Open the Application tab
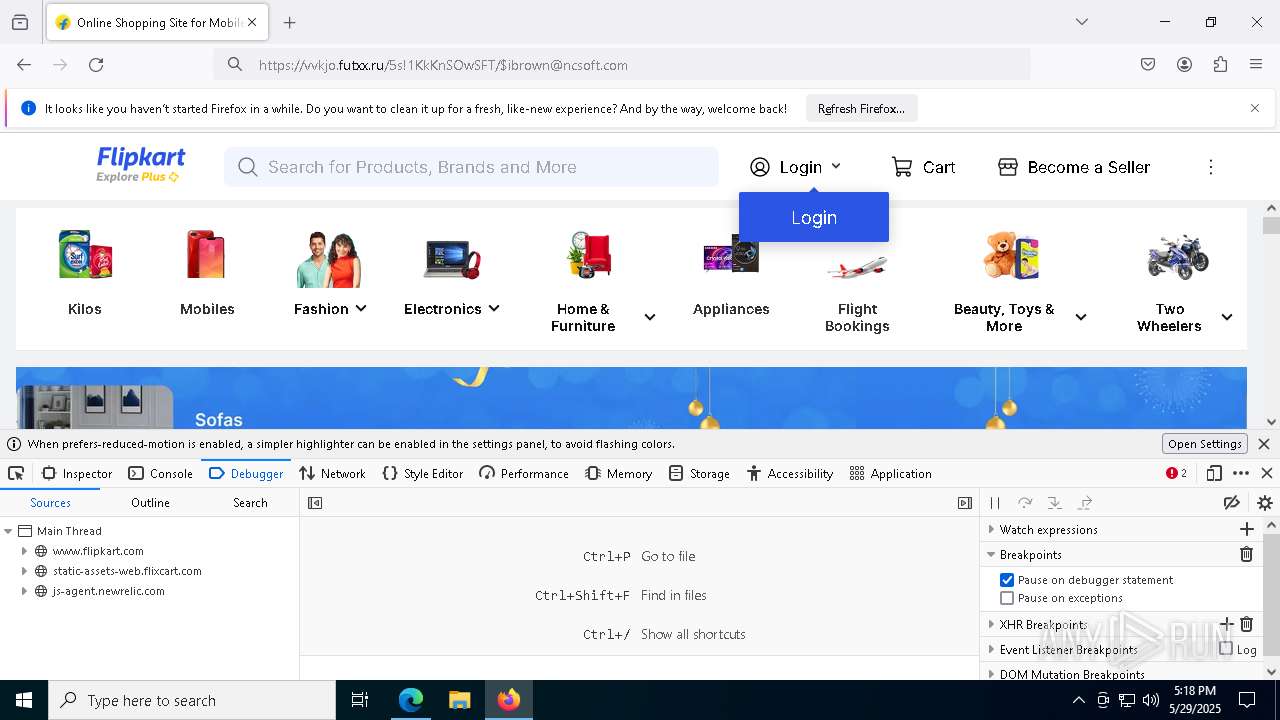 890,473
